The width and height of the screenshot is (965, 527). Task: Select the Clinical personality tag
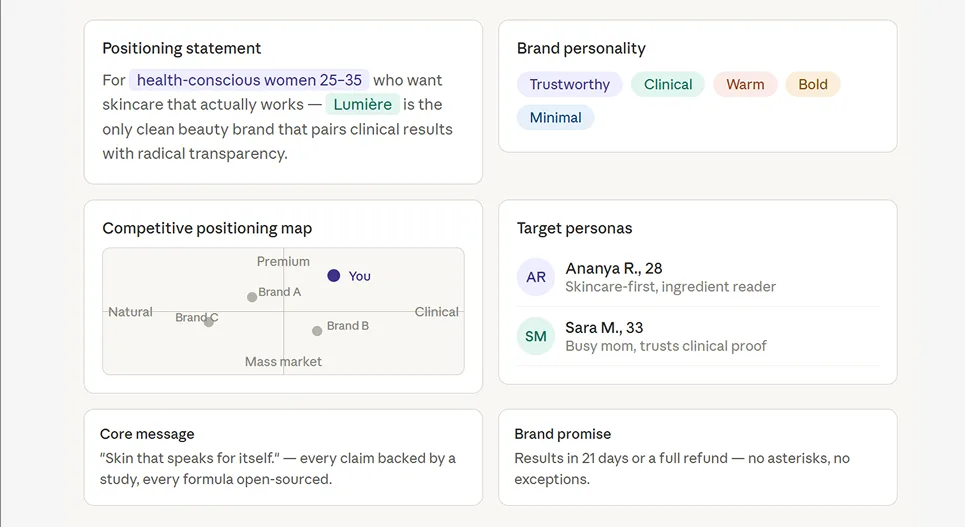pos(668,84)
